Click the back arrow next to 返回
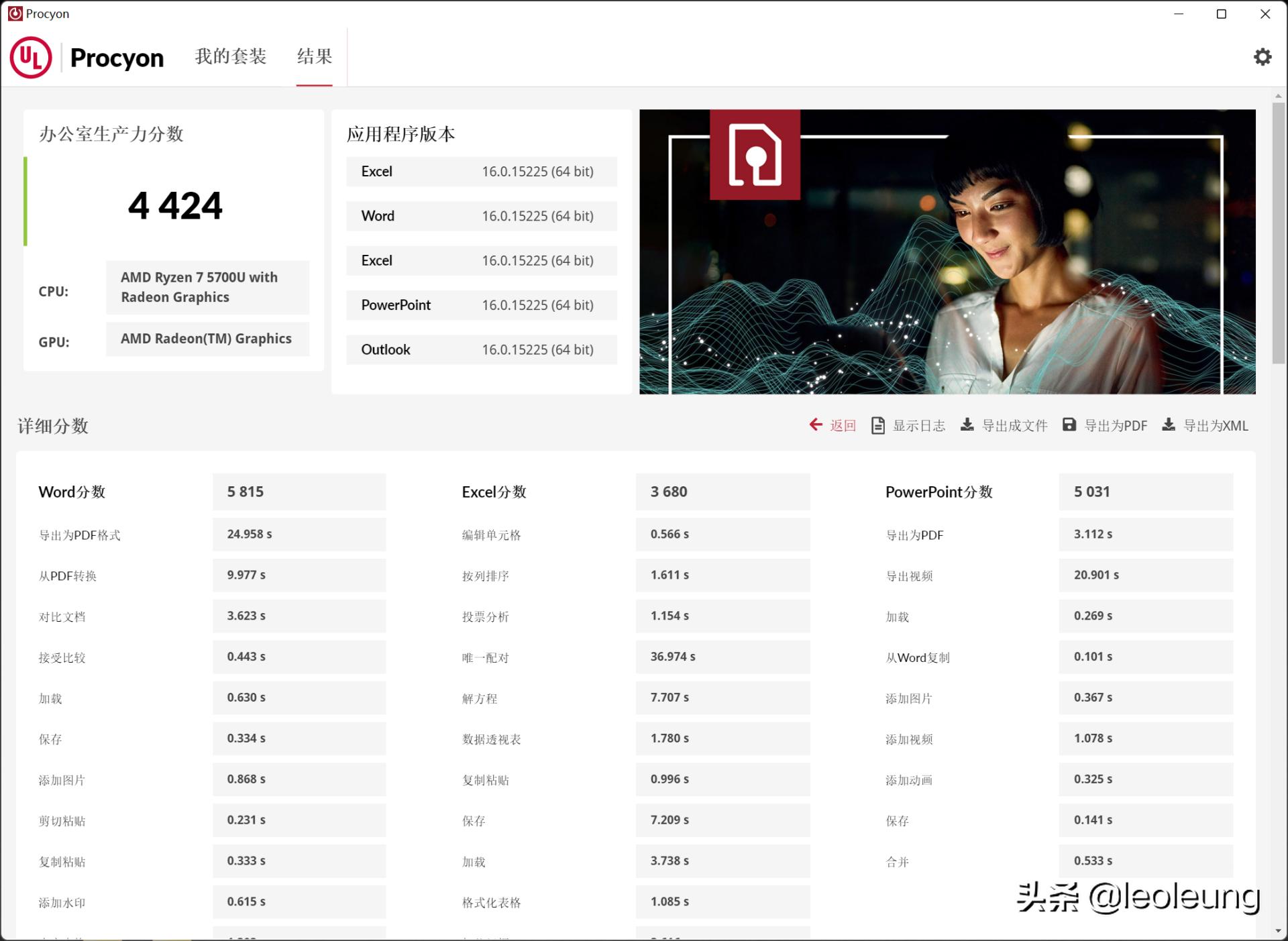The height and width of the screenshot is (941, 1288). coord(816,425)
